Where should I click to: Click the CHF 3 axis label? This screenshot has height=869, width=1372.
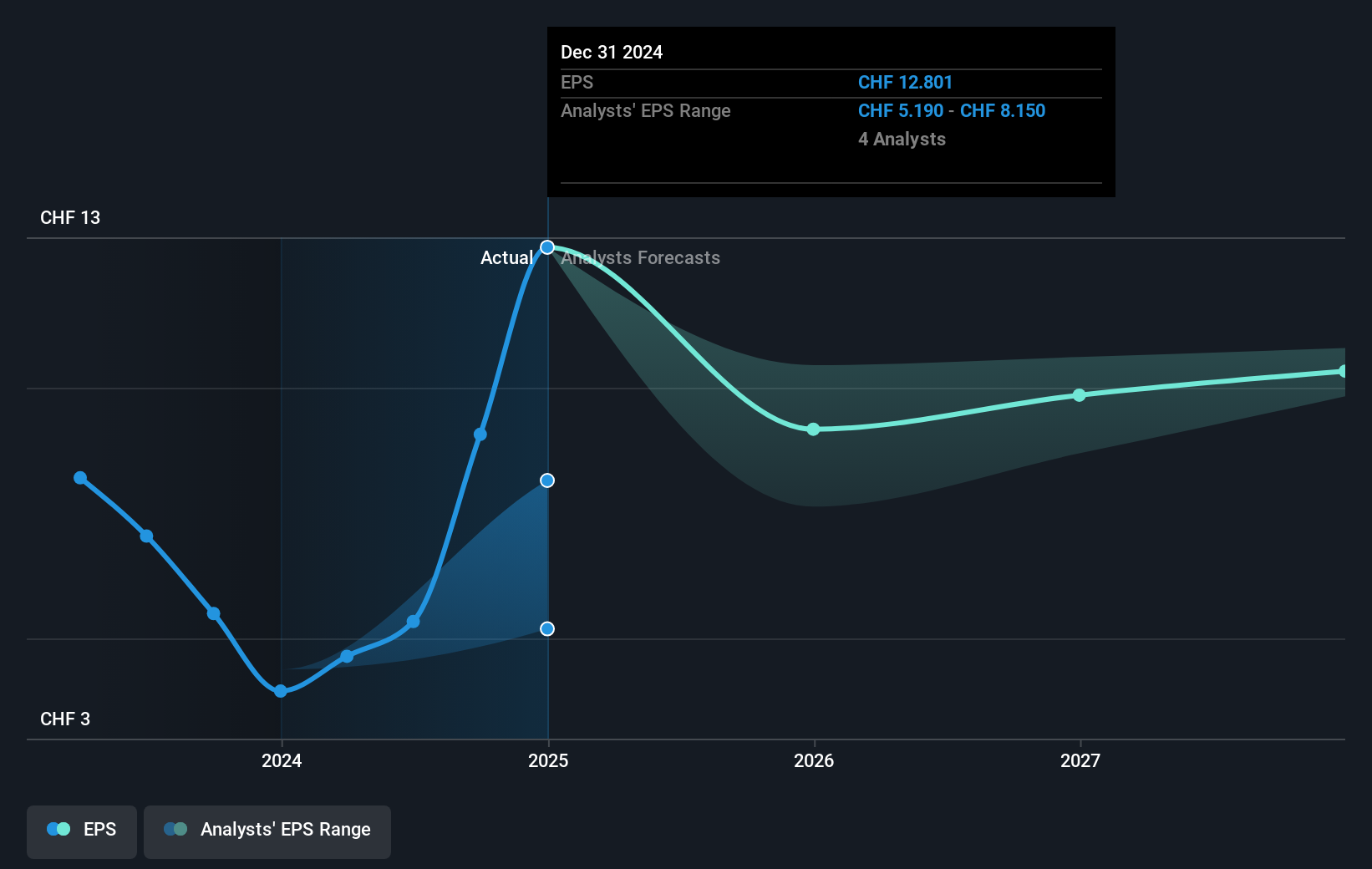point(65,719)
